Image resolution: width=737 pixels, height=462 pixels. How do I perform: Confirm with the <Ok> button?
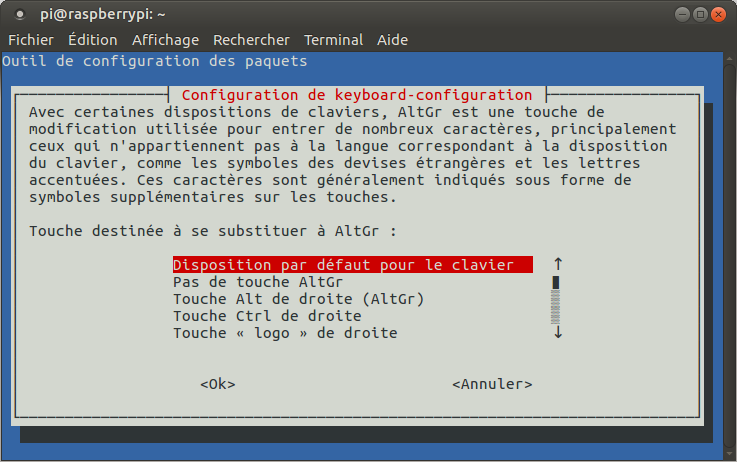pyautogui.click(x=218, y=384)
